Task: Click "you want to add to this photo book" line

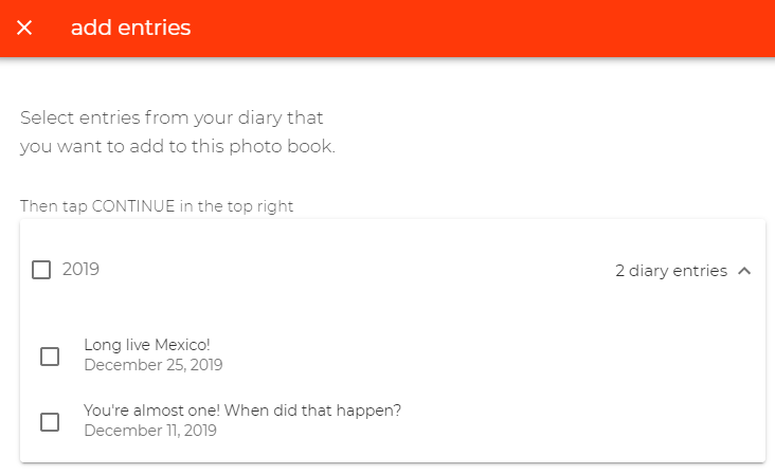Action: (177, 147)
